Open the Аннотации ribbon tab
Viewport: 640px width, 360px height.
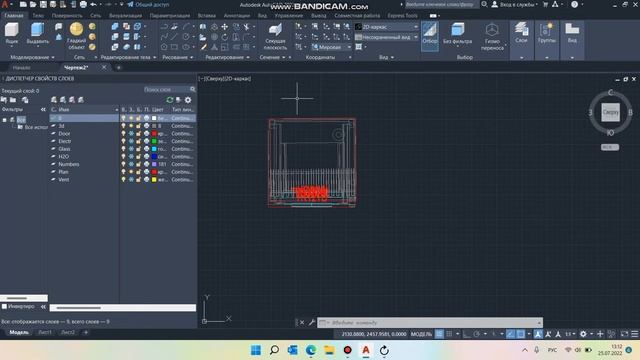click(x=237, y=16)
